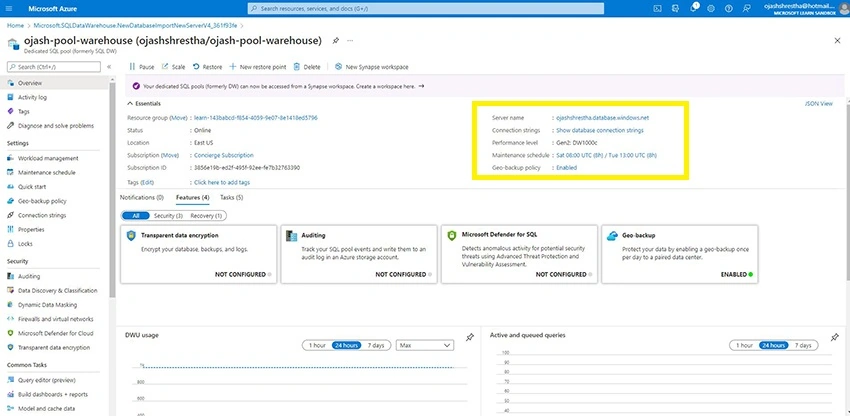Open Cloud Shell from the top bar
Screen dimensions: 850x416
point(658,9)
